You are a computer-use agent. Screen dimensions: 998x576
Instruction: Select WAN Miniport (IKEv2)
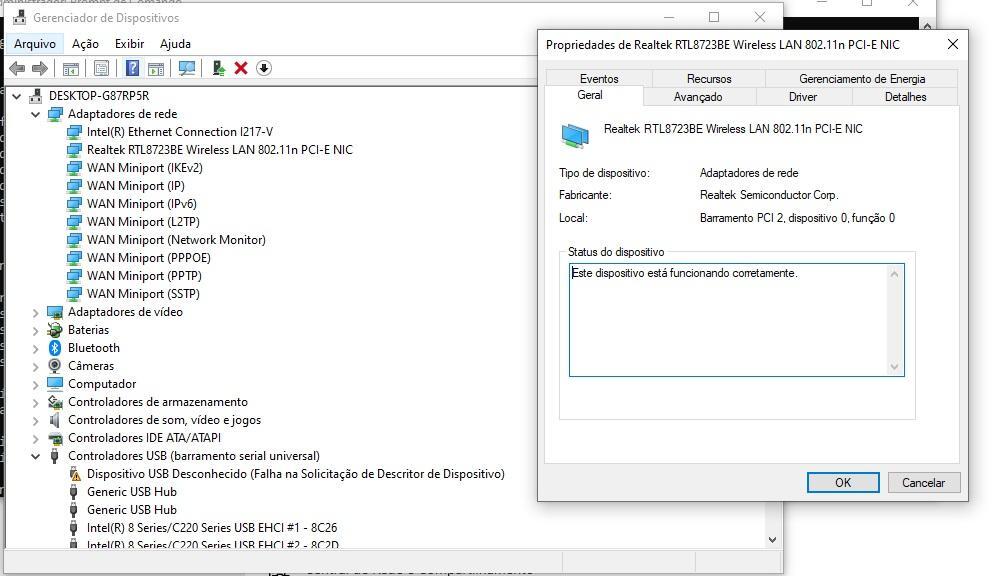pos(144,168)
